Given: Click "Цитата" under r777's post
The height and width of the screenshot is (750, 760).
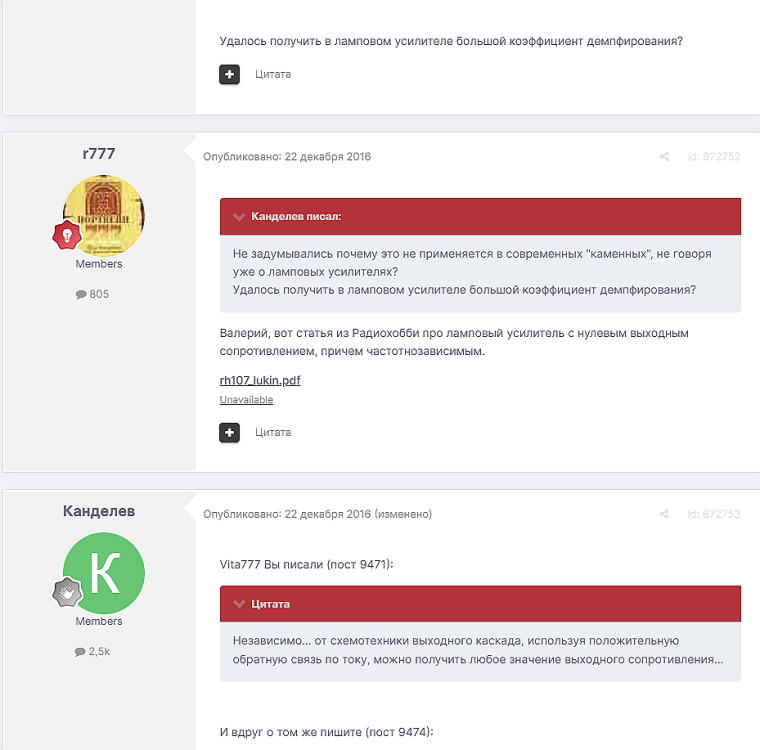Looking at the screenshot, I should [273, 432].
